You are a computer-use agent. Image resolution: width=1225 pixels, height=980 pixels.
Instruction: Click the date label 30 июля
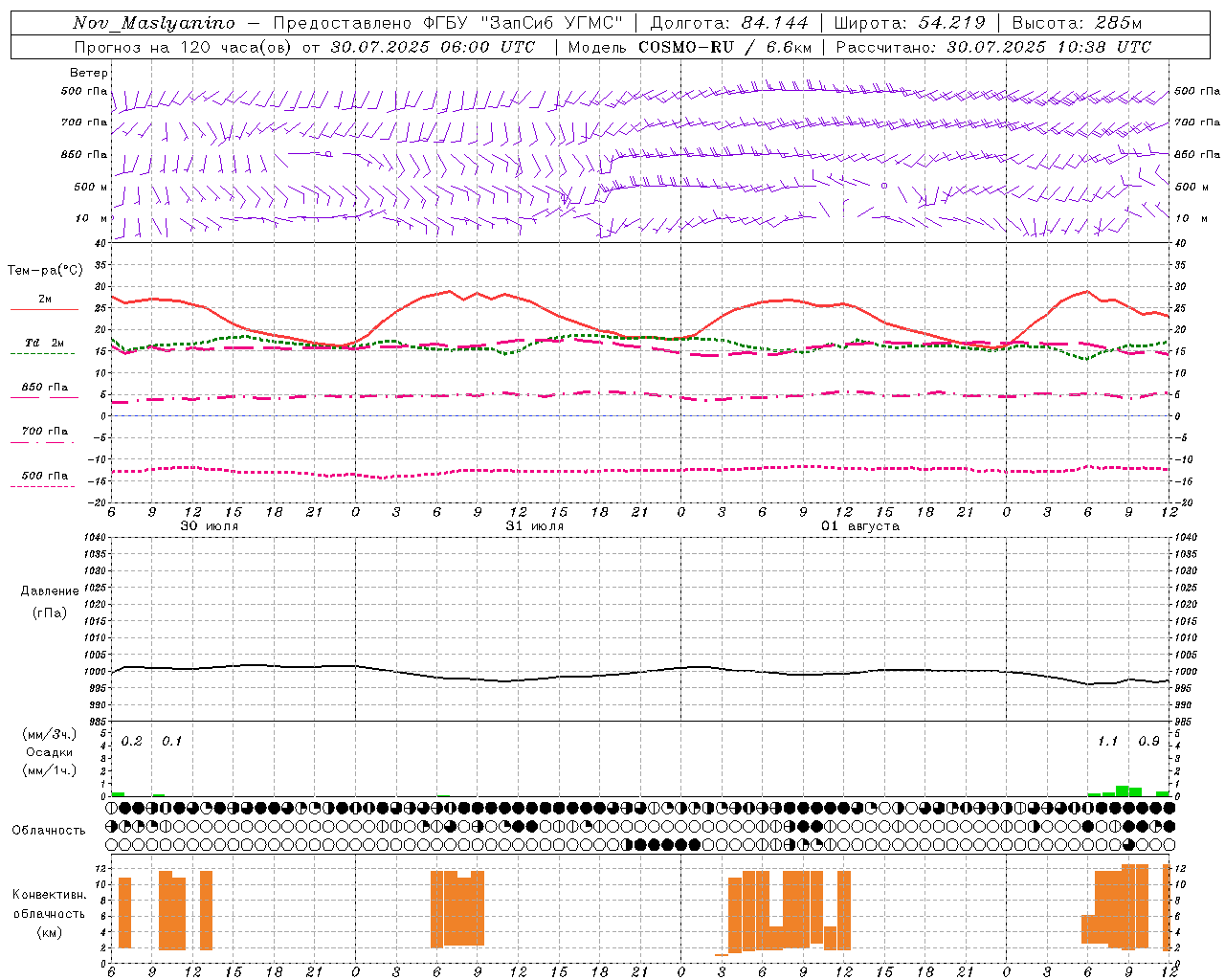(210, 526)
